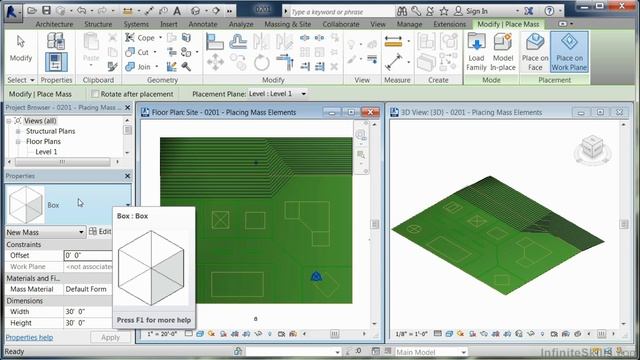The height and width of the screenshot is (360, 640).
Task: Click the Align tool in Modify panel
Action: [x=215, y=41]
